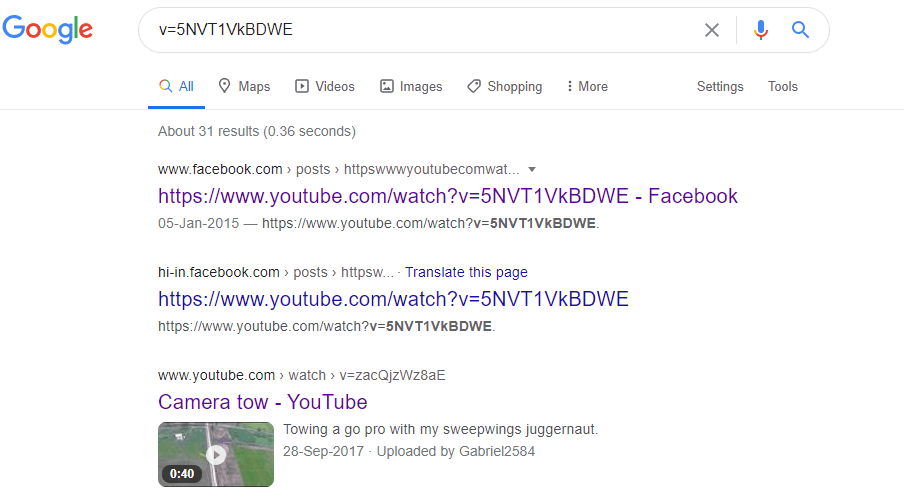Start voice search with the microphone icon

click(x=761, y=29)
